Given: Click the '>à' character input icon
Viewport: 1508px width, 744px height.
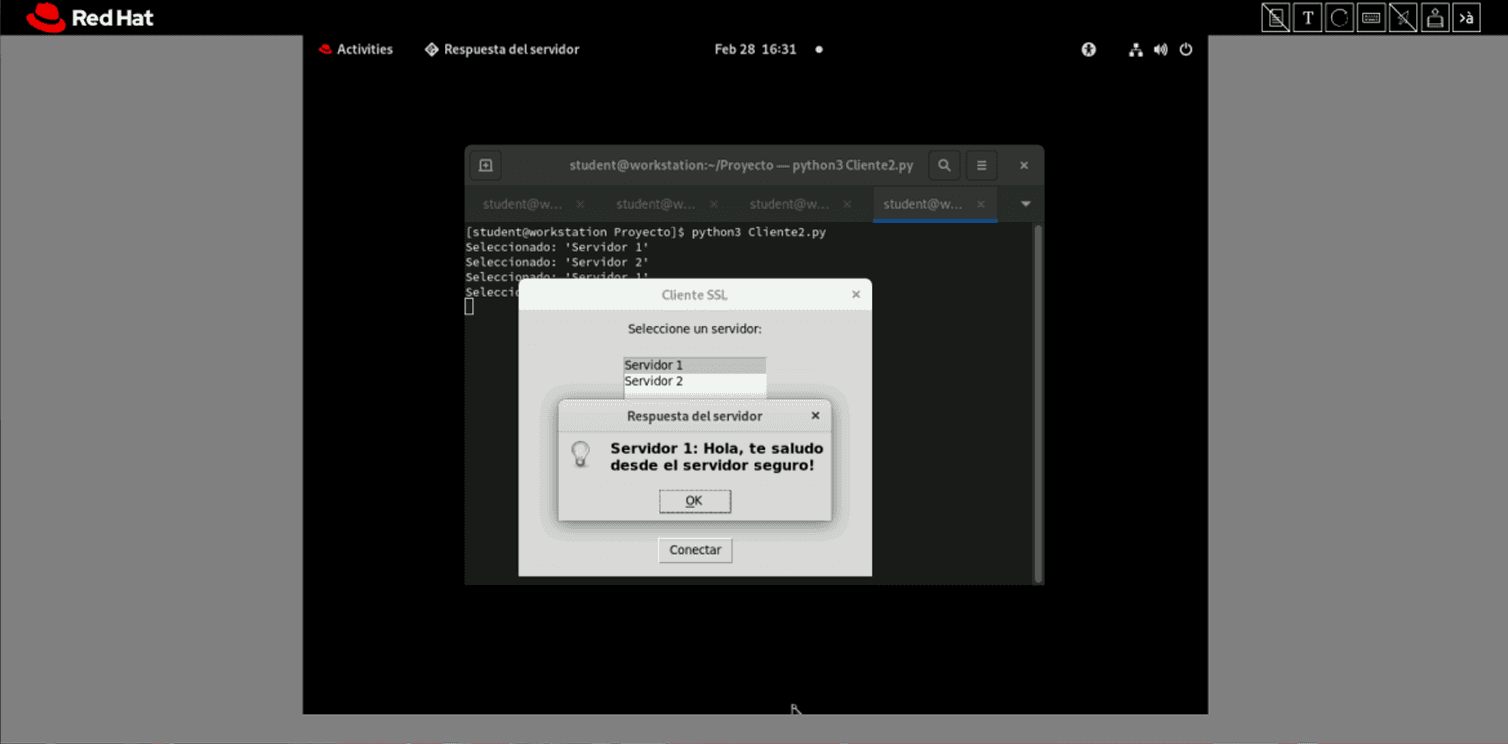Looking at the screenshot, I should 1466,18.
